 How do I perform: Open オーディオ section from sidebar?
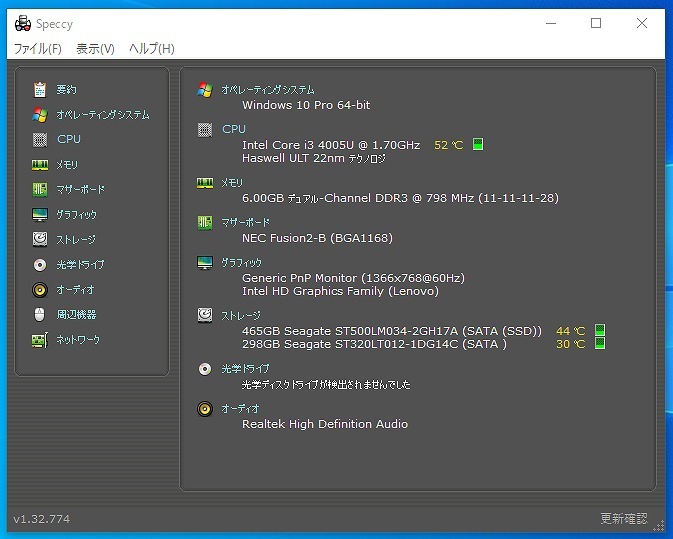[x=75, y=290]
